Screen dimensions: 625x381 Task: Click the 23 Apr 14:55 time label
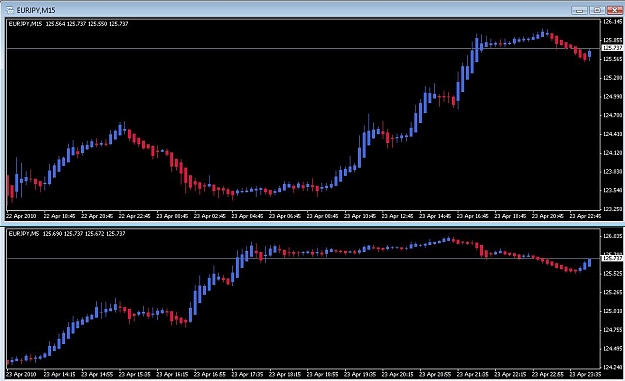click(x=97, y=375)
